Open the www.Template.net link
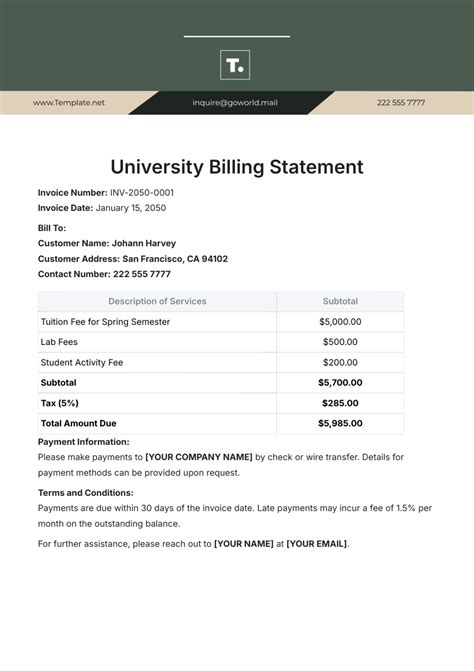Image resolution: width=474 pixels, height=671 pixels. point(69,103)
